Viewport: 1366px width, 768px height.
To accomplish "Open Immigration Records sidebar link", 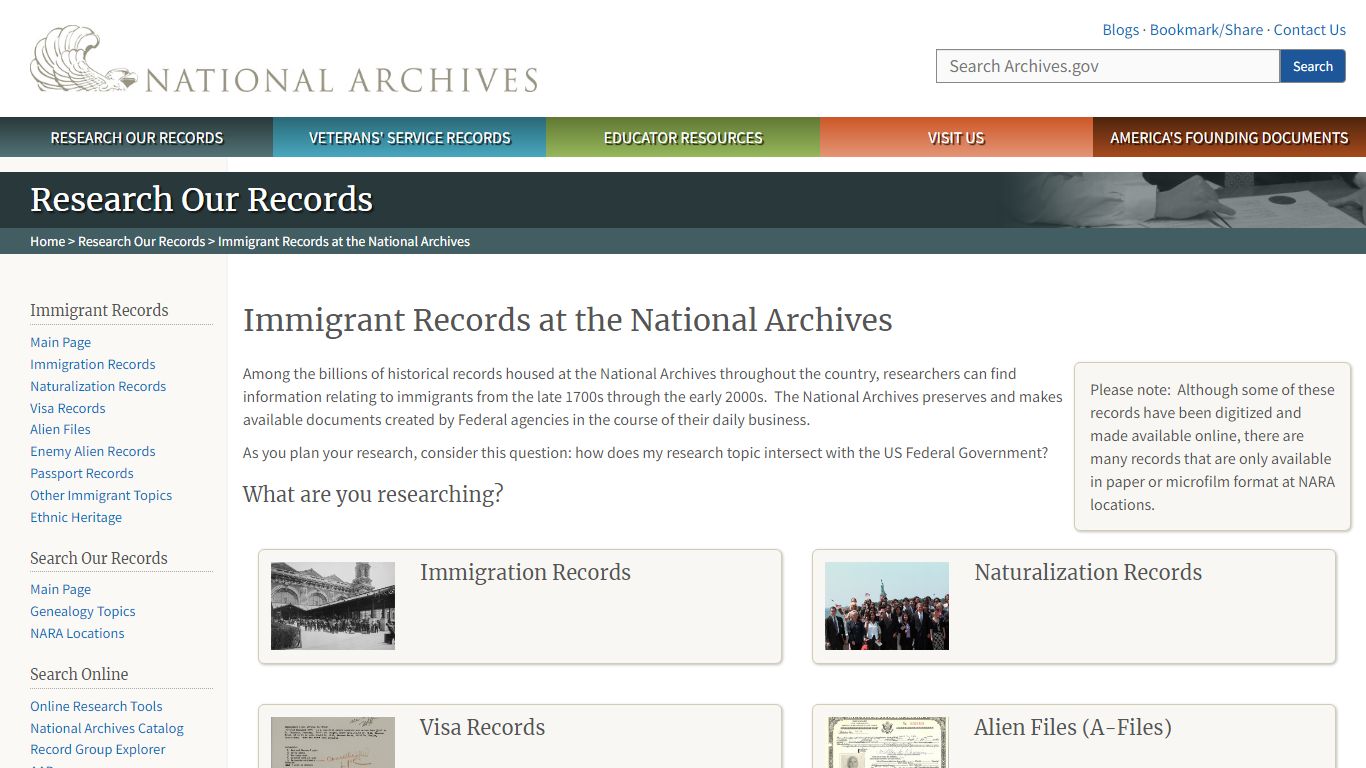I will (92, 364).
